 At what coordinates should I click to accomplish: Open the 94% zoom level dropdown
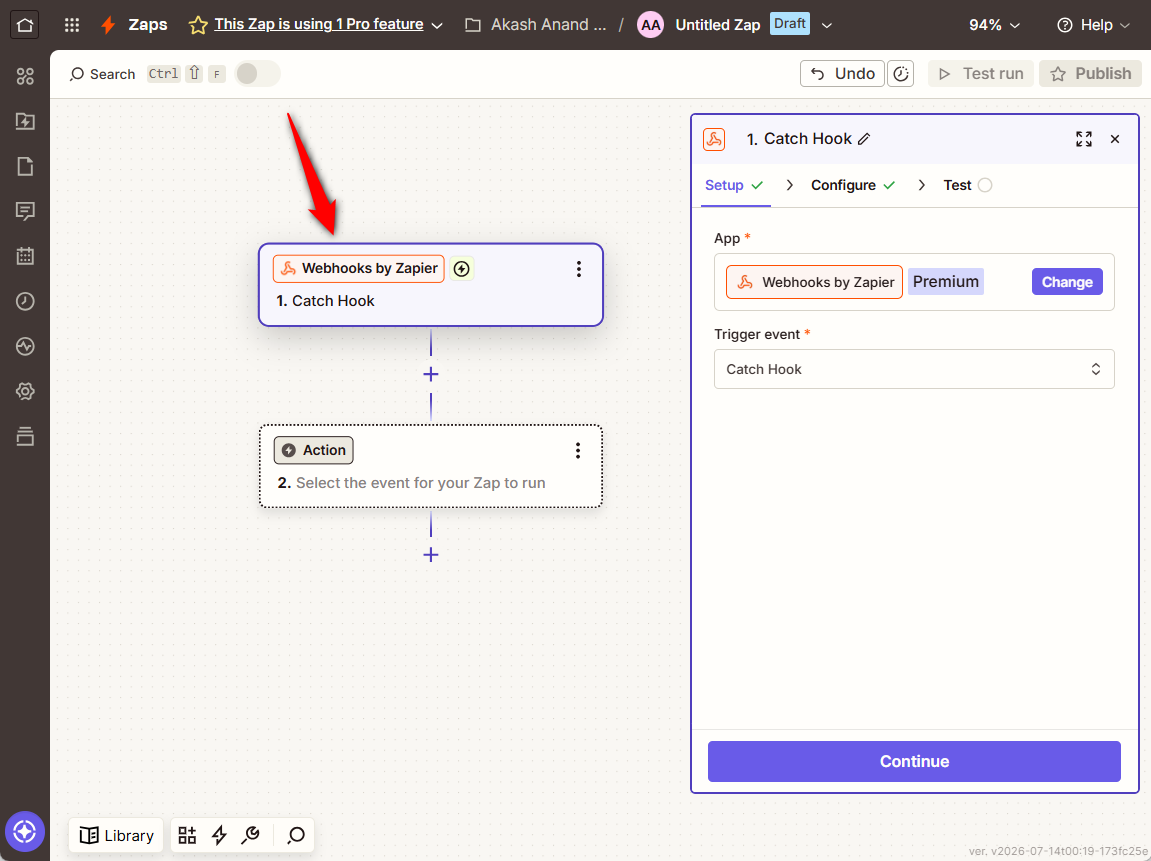coord(995,25)
